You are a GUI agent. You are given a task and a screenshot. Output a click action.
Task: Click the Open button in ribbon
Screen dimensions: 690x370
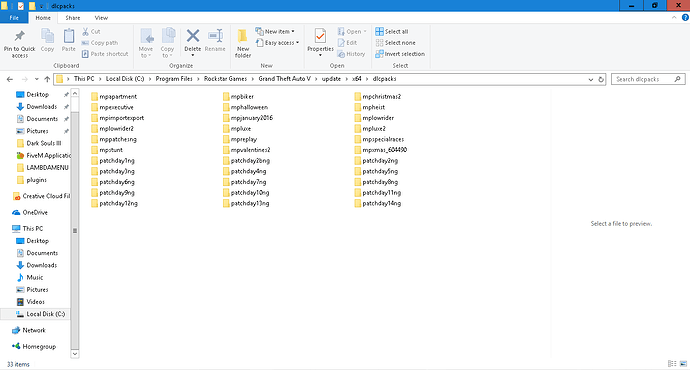pyautogui.click(x=352, y=31)
